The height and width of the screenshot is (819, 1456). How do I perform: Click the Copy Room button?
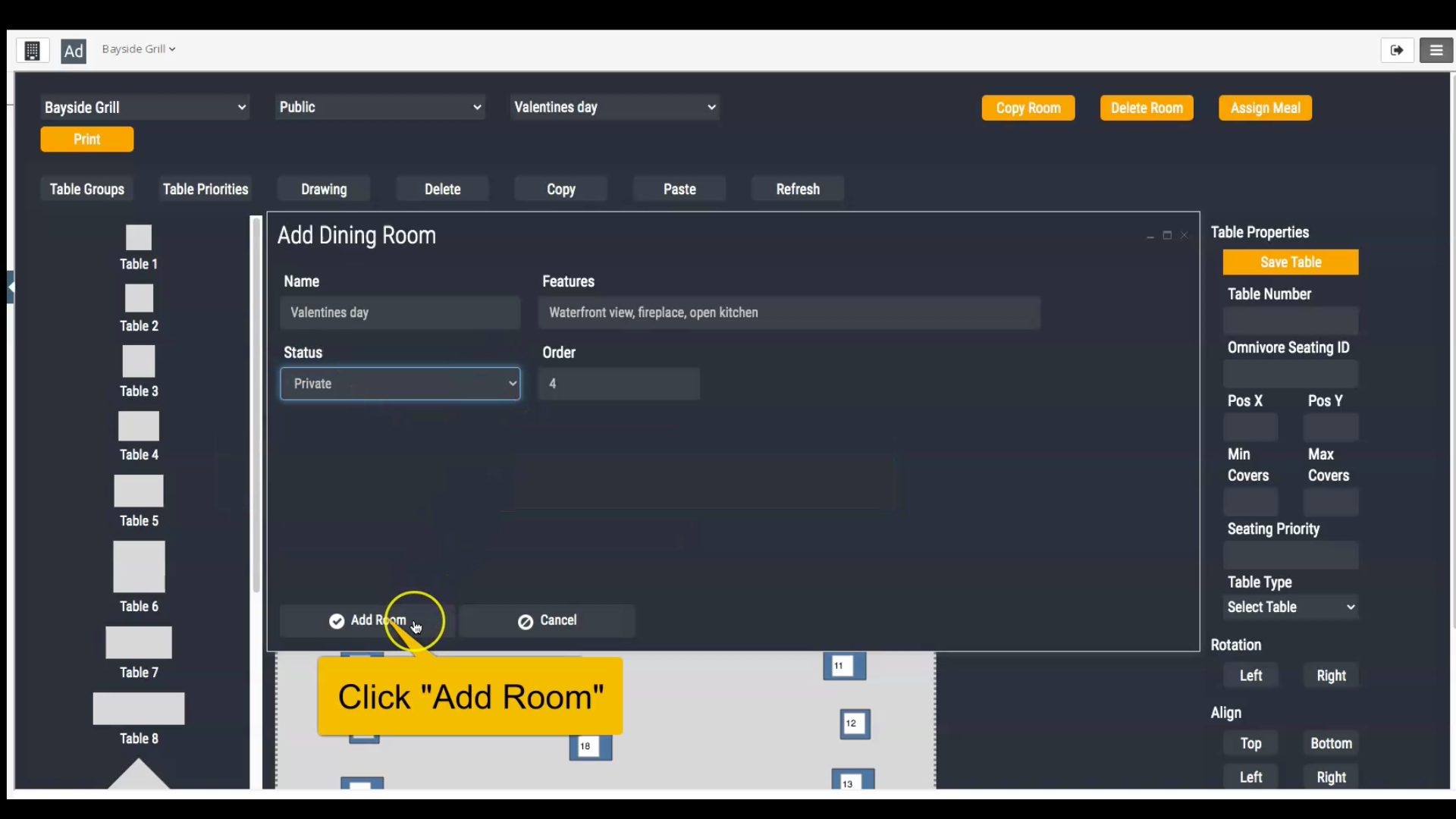click(1028, 108)
